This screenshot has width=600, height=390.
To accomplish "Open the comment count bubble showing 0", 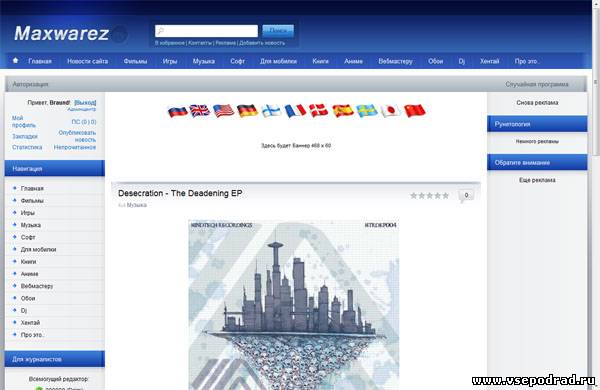I will 466,196.
